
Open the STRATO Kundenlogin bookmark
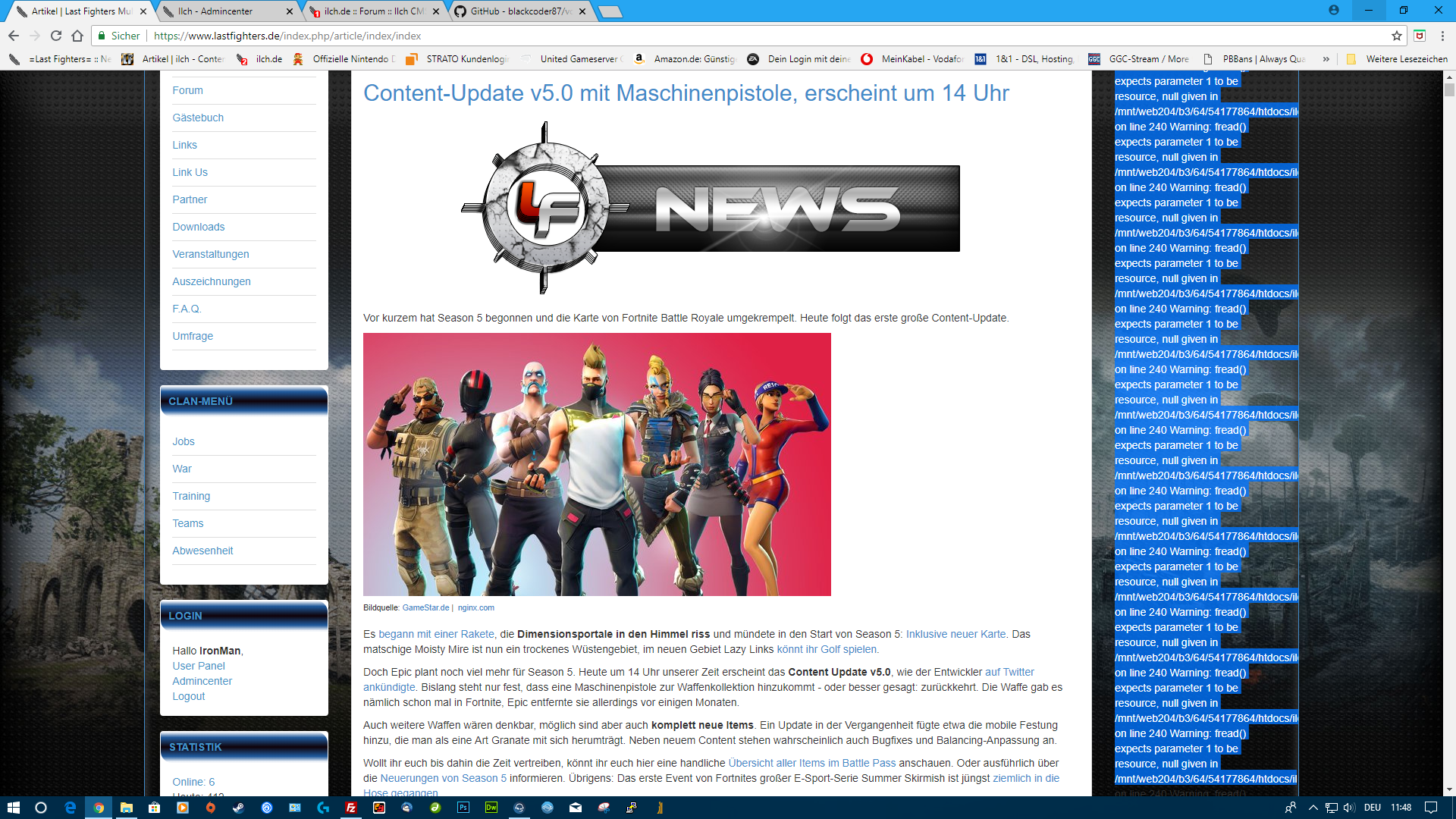click(x=457, y=59)
